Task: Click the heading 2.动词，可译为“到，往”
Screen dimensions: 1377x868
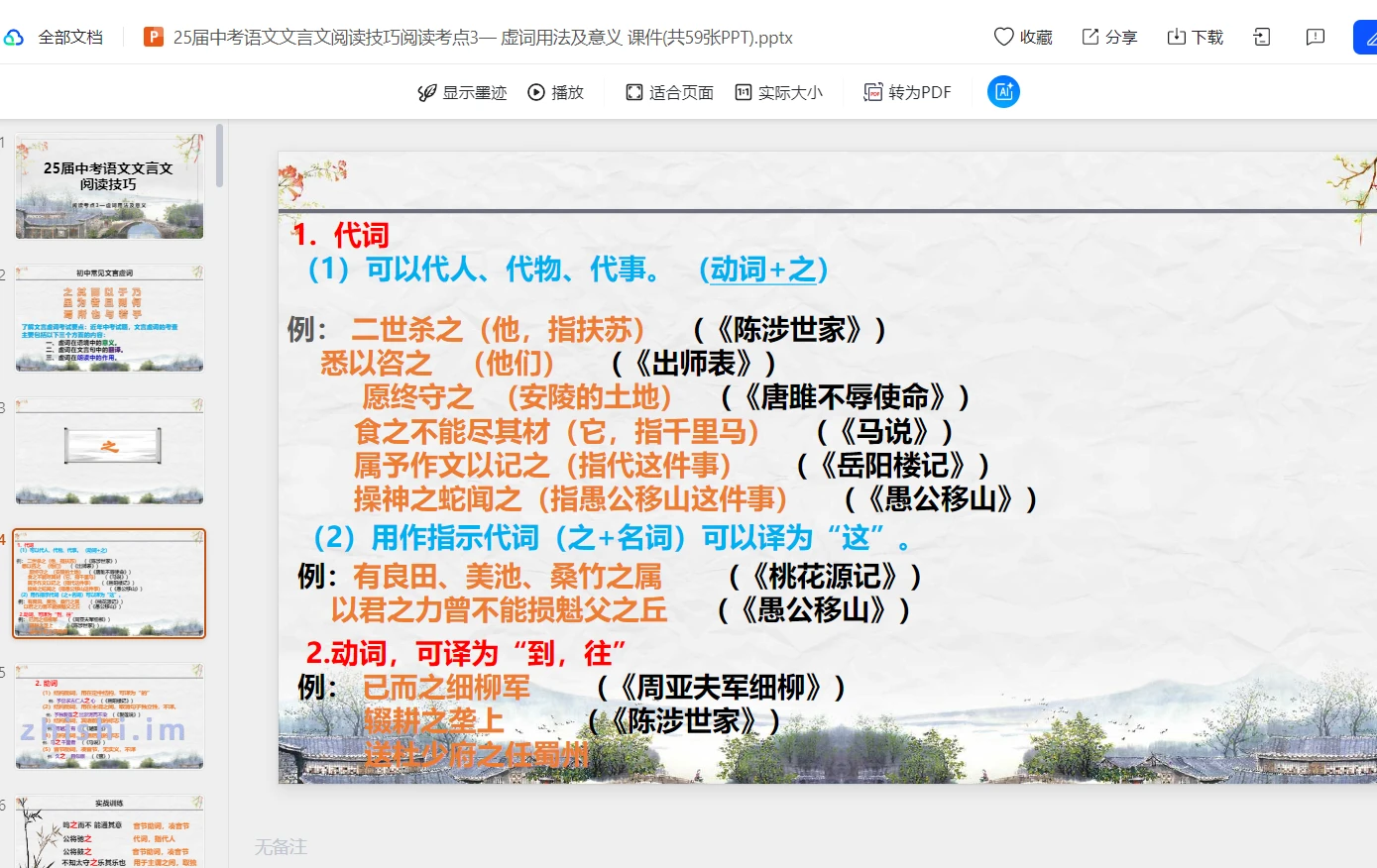Action: tap(466, 653)
